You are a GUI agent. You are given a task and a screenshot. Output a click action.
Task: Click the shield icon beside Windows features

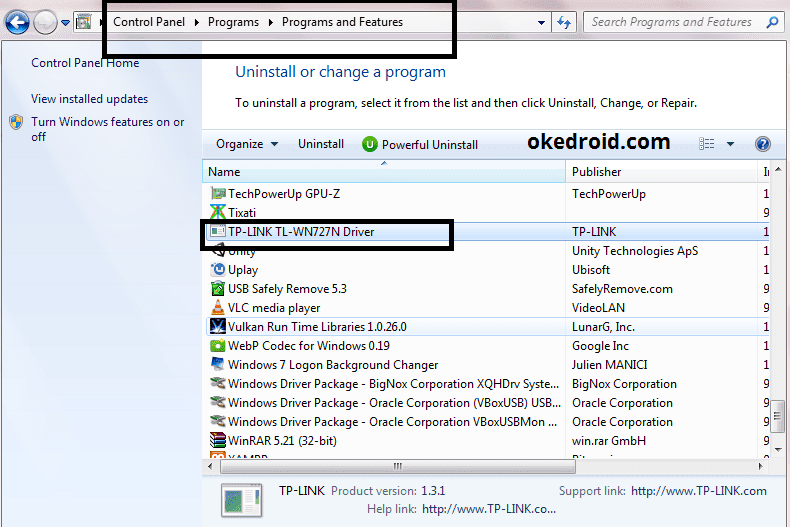(x=16, y=122)
